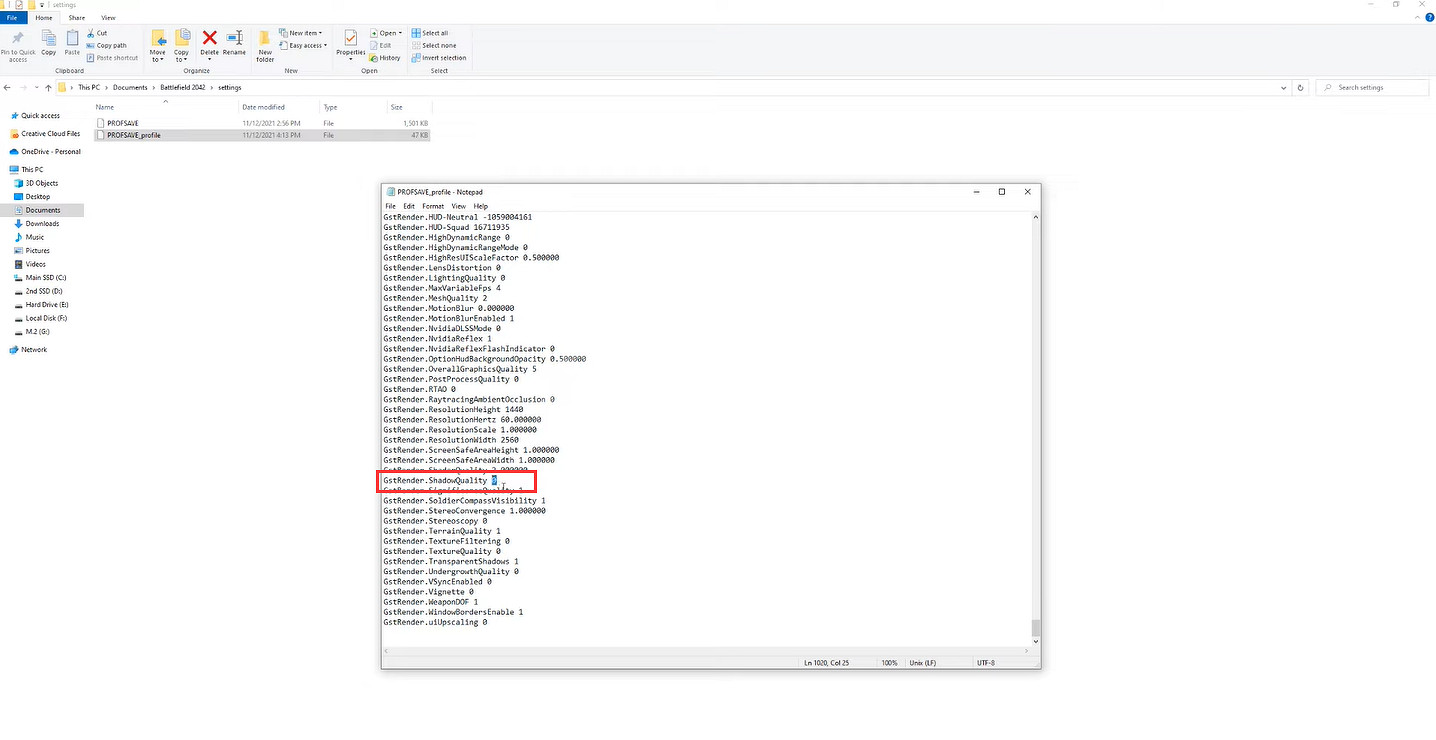This screenshot has height=740, width=1436.
Task: Click Pin to Quick access icon
Action: [18, 40]
